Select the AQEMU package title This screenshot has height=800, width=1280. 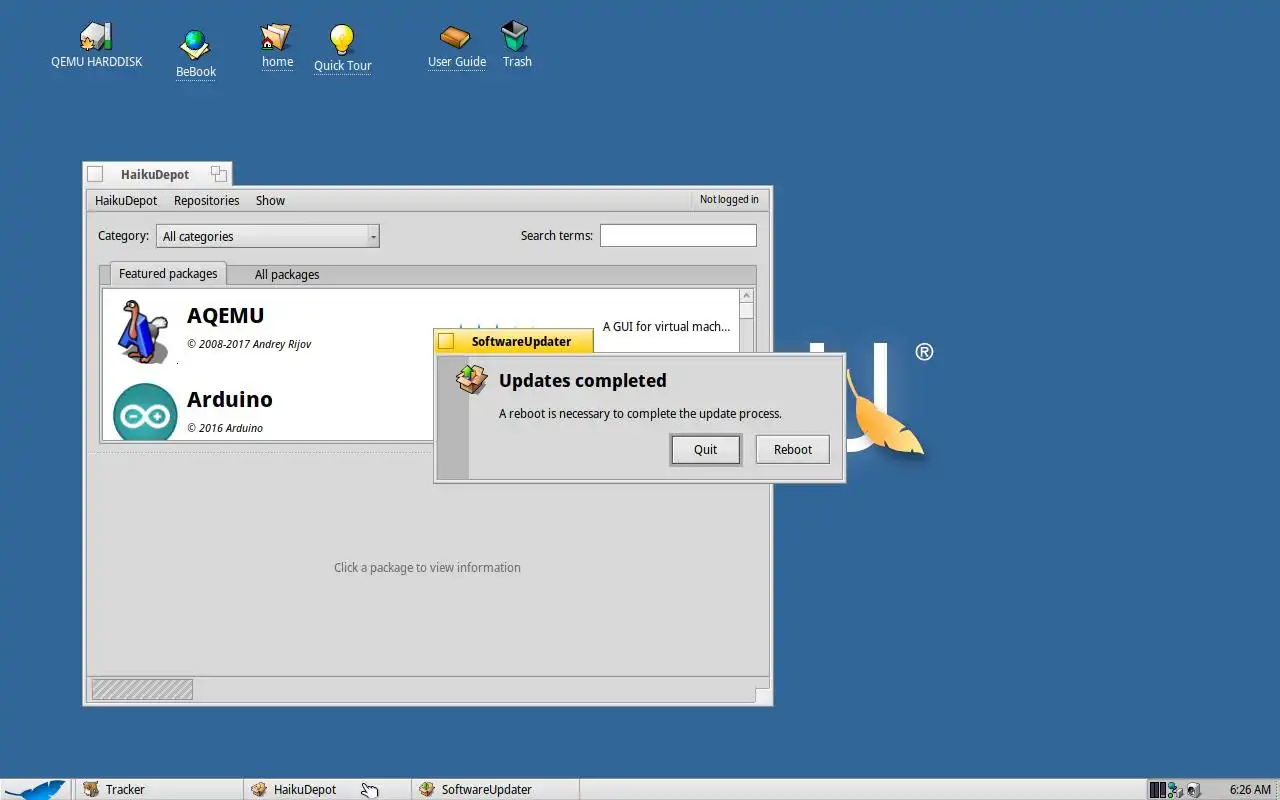(x=226, y=315)
